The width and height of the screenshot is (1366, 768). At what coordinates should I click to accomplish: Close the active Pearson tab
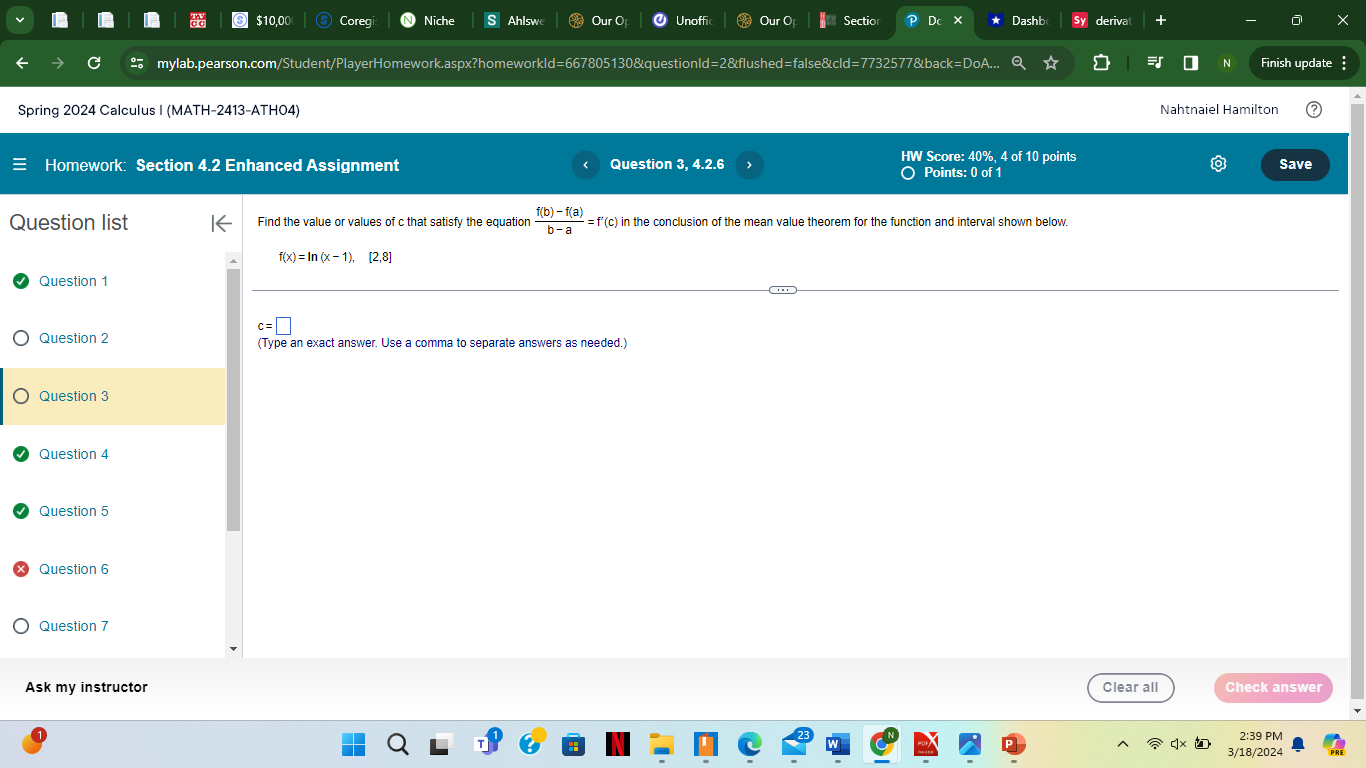coord(957,20)
